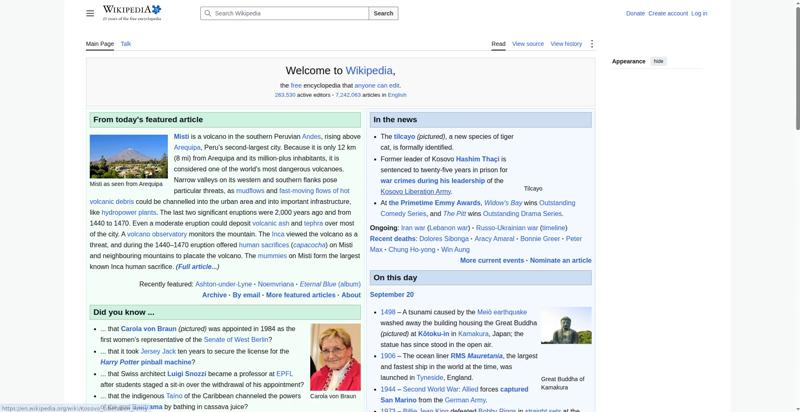Viewport: 800px width, 412px height.
Task: Open Russo-Ukrainian war link
Action: [507, 227]
